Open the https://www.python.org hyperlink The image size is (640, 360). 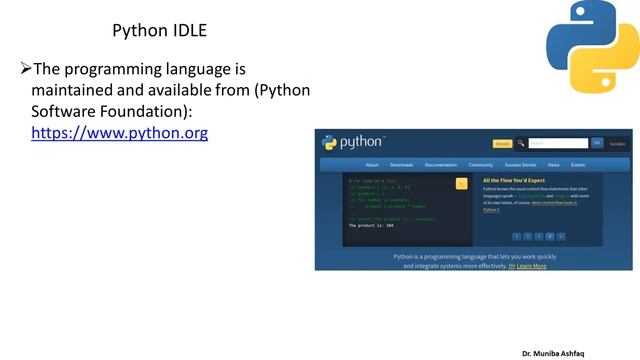120,133
